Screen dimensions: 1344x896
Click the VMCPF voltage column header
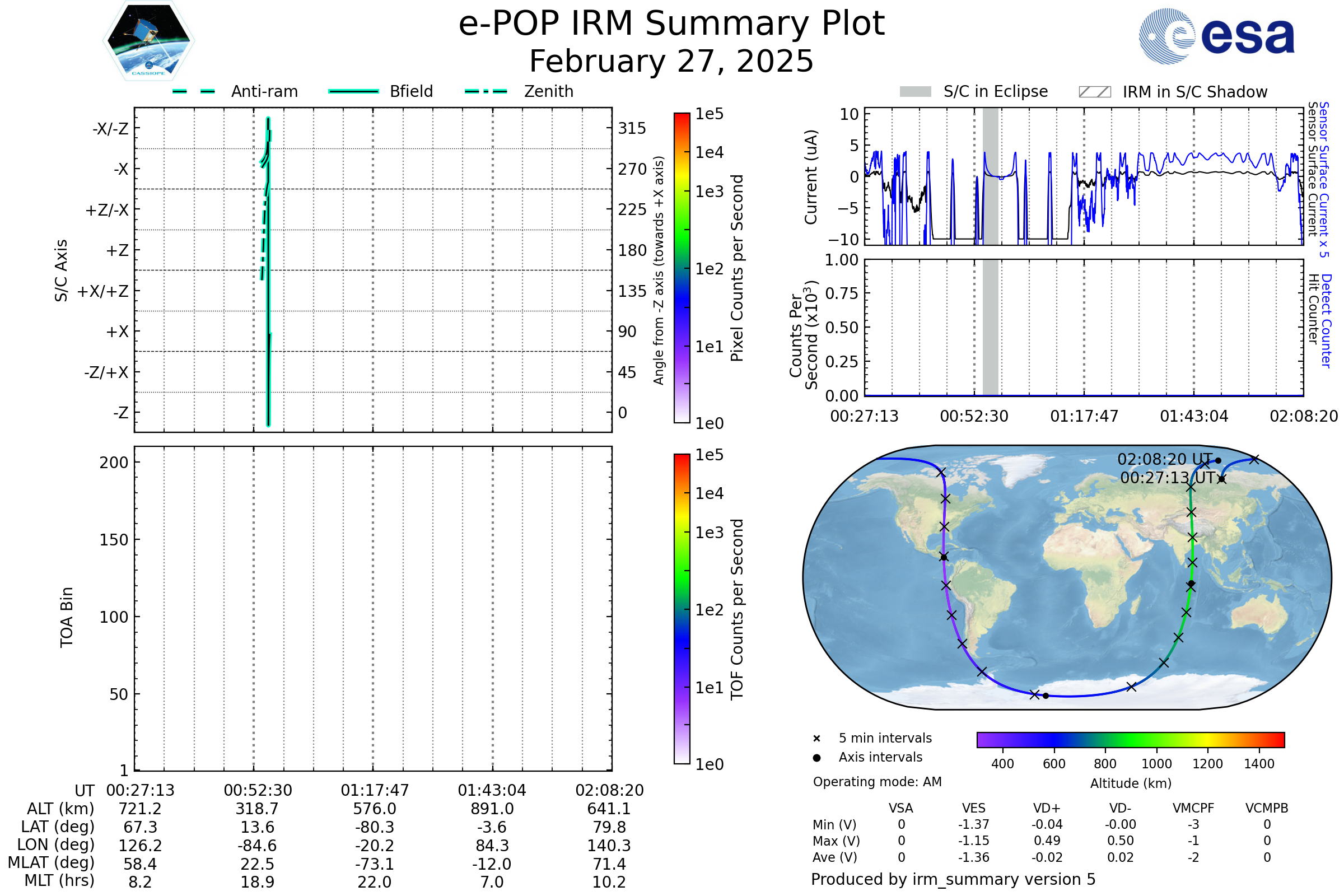coord(1193,808)
